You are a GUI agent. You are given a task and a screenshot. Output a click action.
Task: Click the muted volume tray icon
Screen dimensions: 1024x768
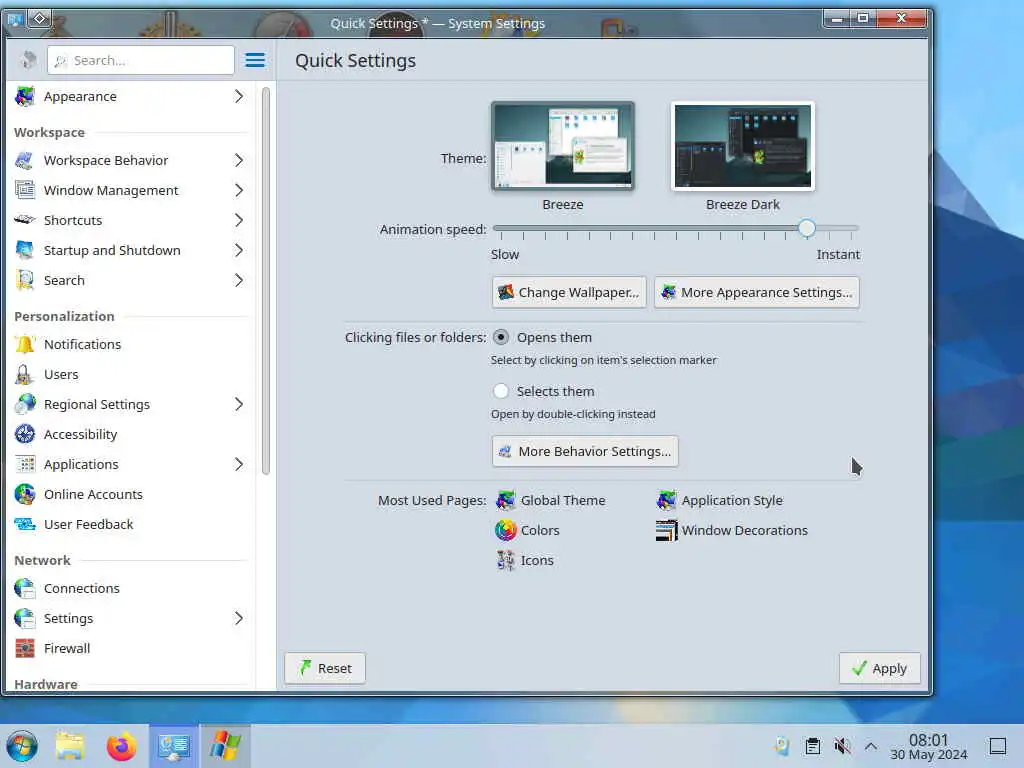pyautogui.click(x=842, y=746)
